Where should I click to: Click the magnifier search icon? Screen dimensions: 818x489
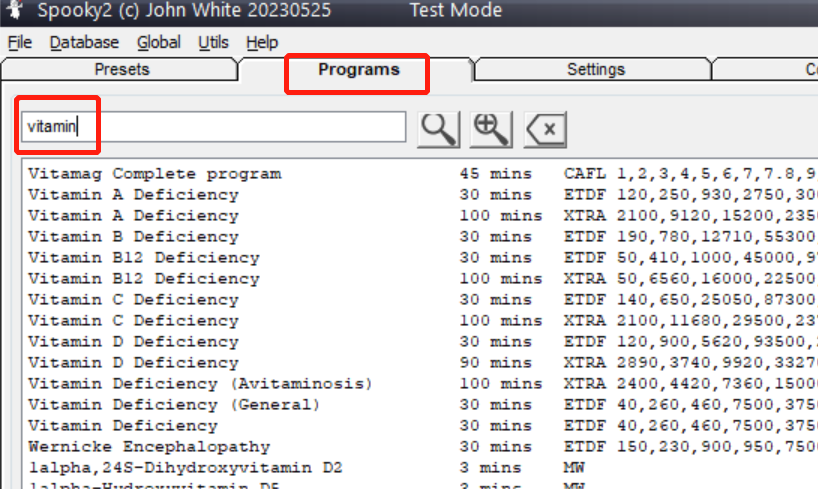point(438,128)
